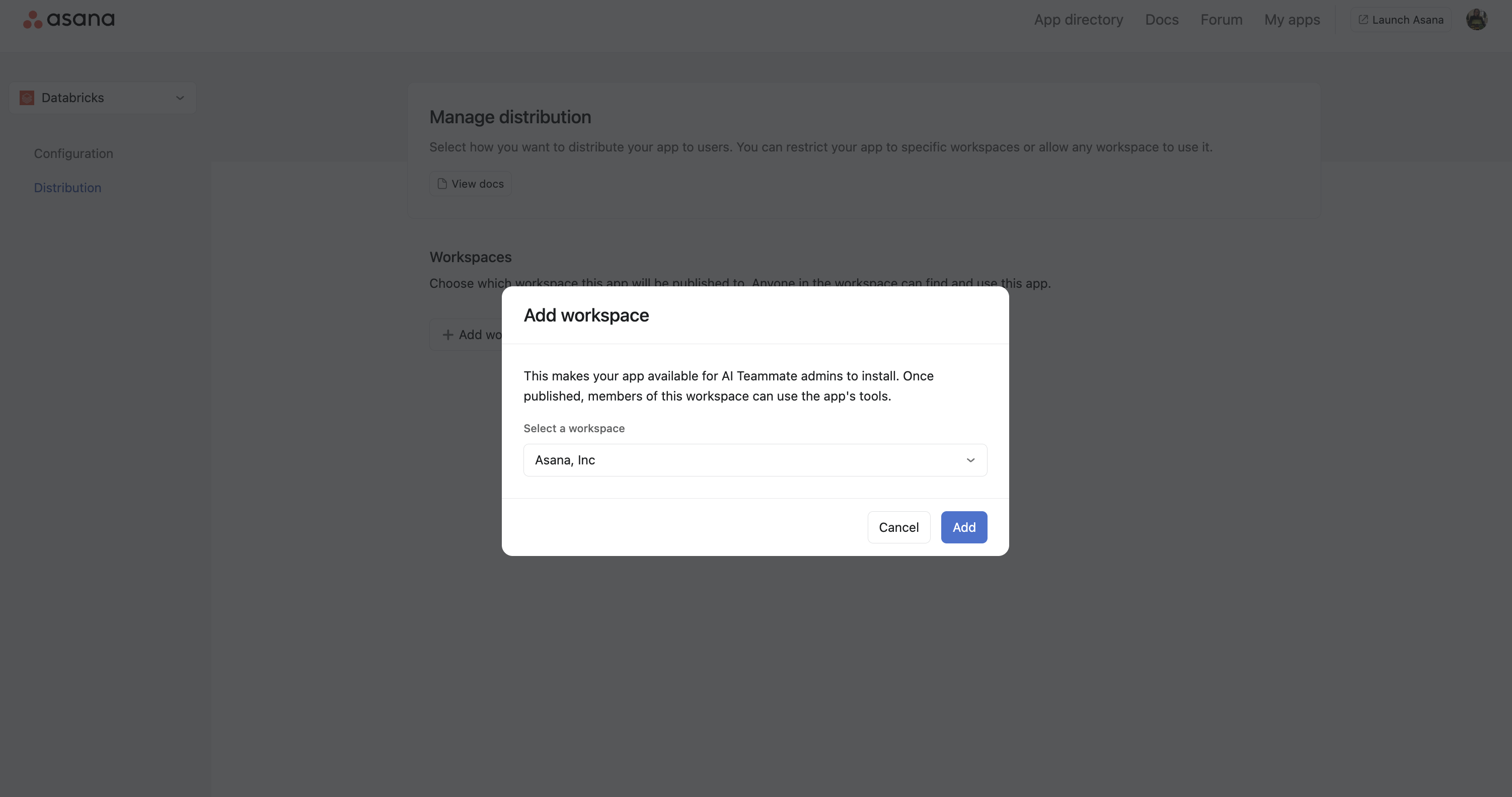
Task: Cancel the Add workspace dialog
Action: tap(898, 527)
